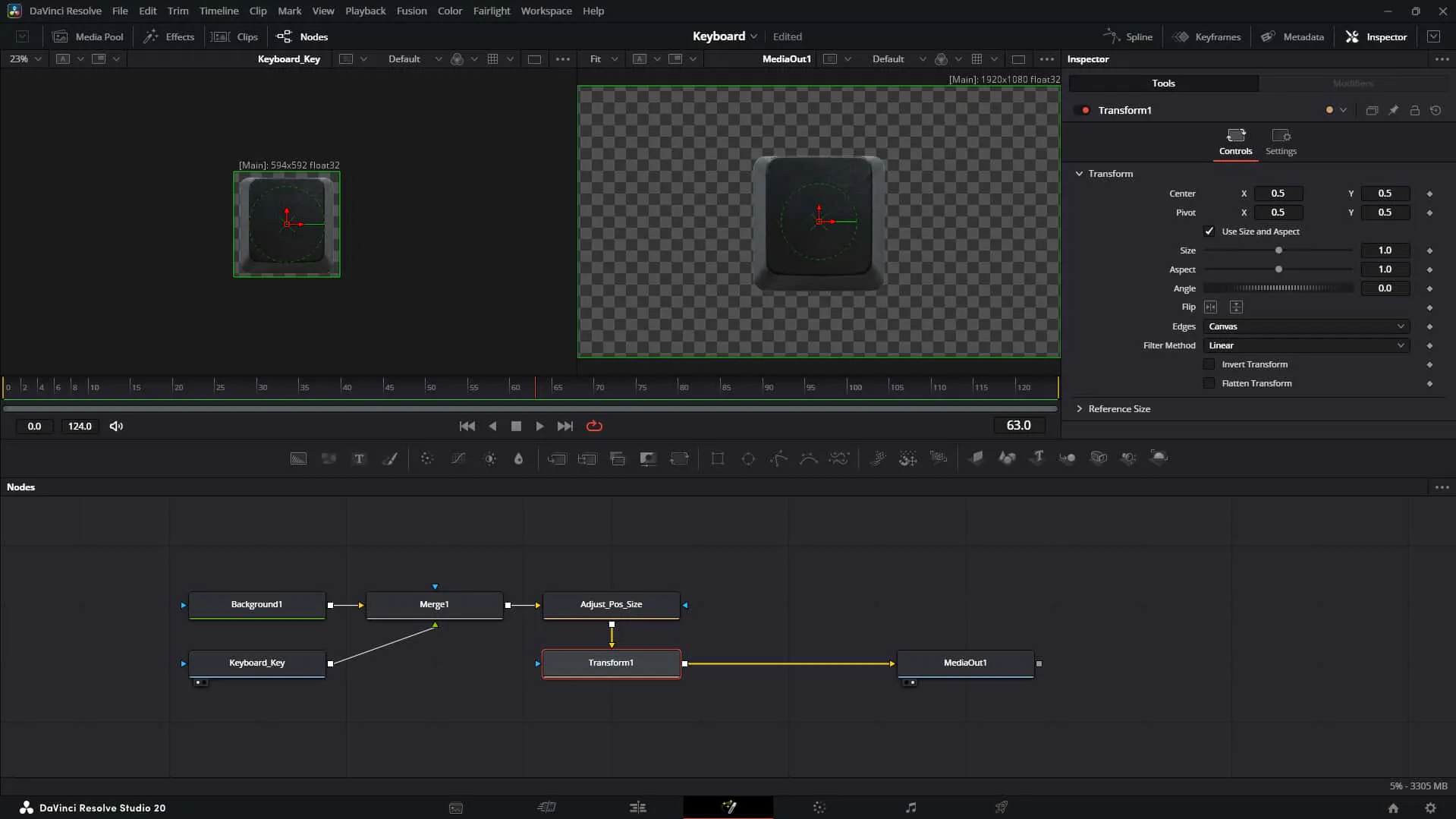Image resolution: width=1456 pixels, height=819 pixels.
Task: Open the 23% zoom dropdown in left viewer
Action: (x=25, y=59)
